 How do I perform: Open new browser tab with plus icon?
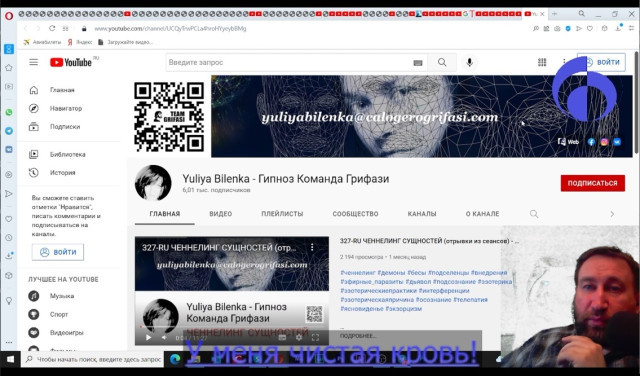[554, 14]
